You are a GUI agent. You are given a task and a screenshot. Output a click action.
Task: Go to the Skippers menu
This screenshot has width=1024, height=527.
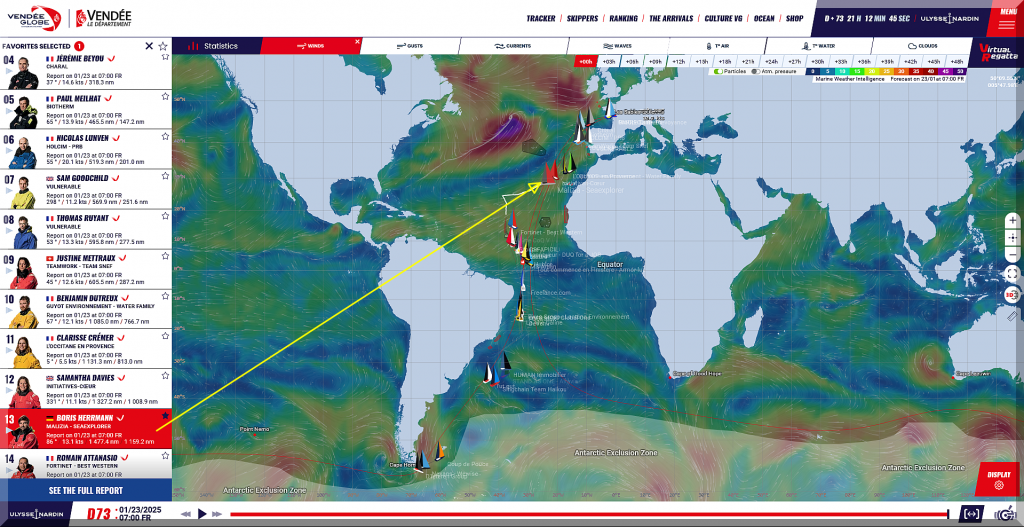(x=582, y=18)
